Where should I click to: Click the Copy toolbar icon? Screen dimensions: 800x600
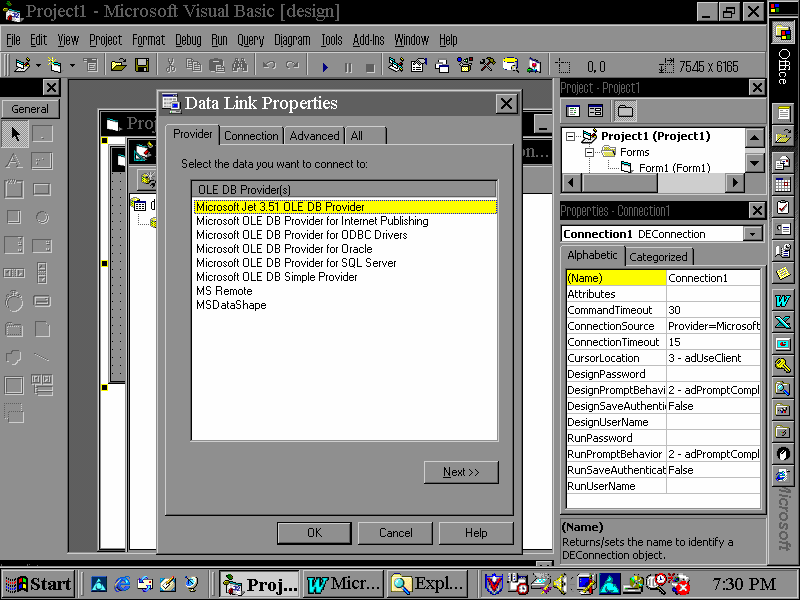[x=194, y=65]
